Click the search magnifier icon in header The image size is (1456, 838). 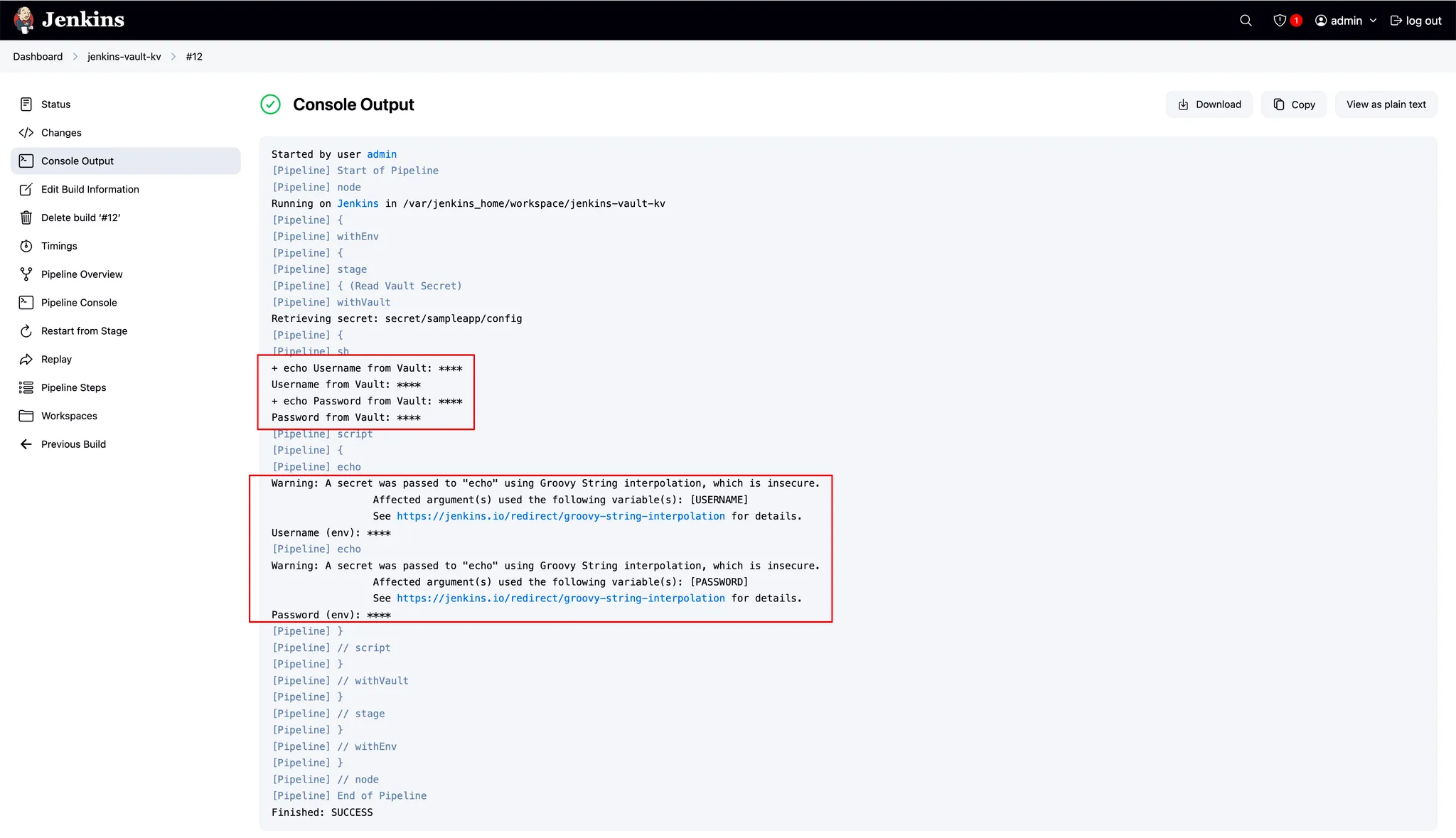(x=1246, y=21)
